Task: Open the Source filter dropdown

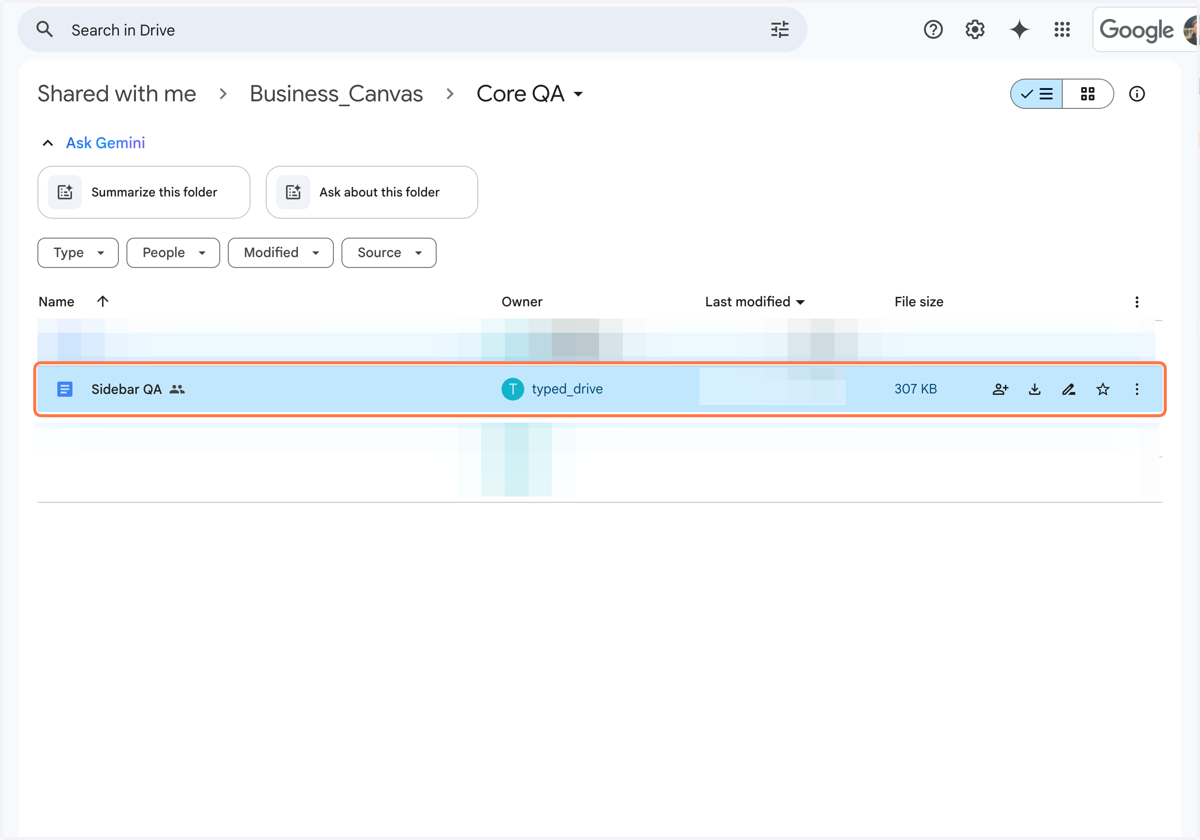Action: 389,253
